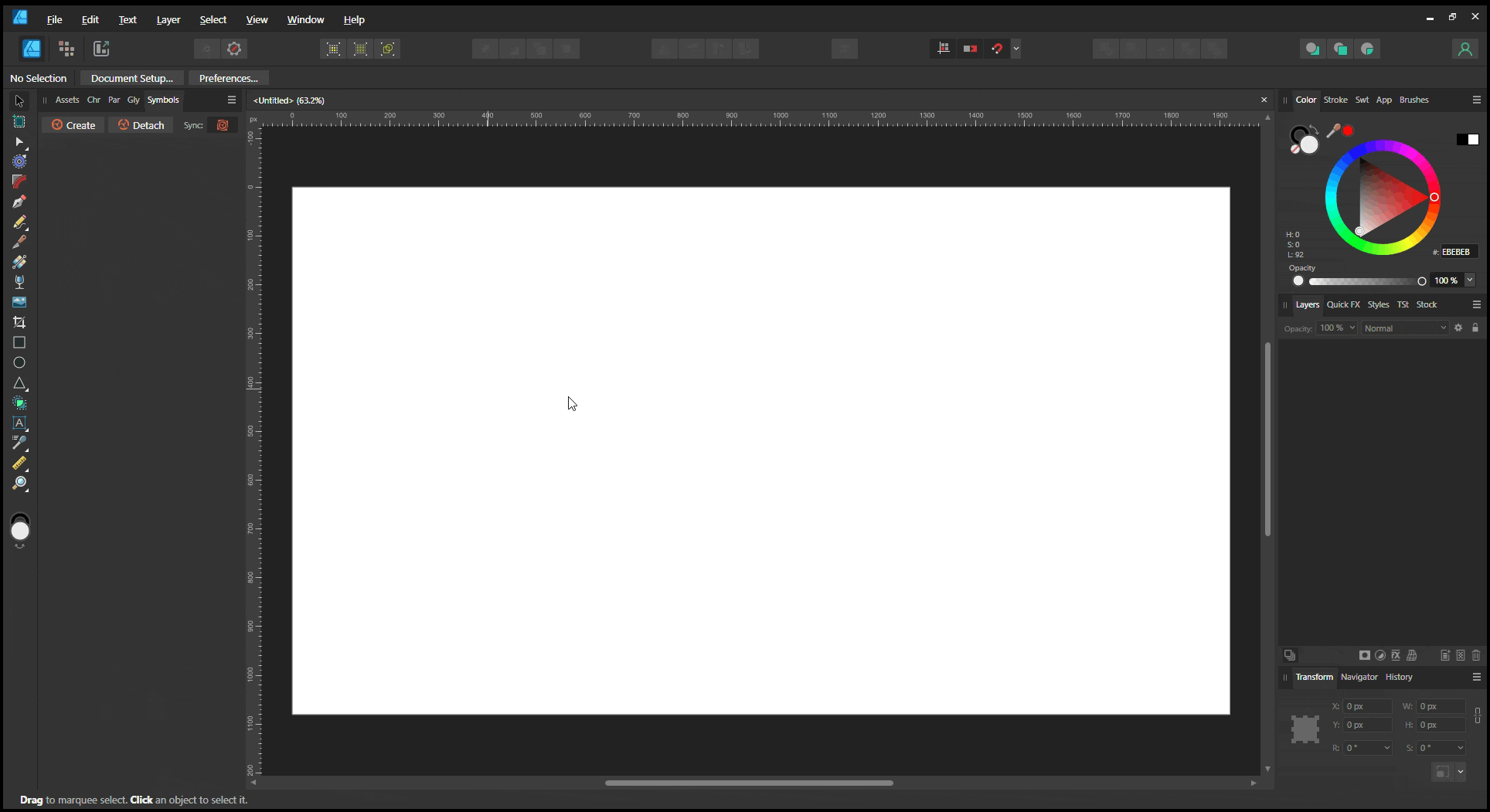Click the fill color circle in Color panel
The width and height of the screenshot is (1490, 812).
[x=1309, y=144]
